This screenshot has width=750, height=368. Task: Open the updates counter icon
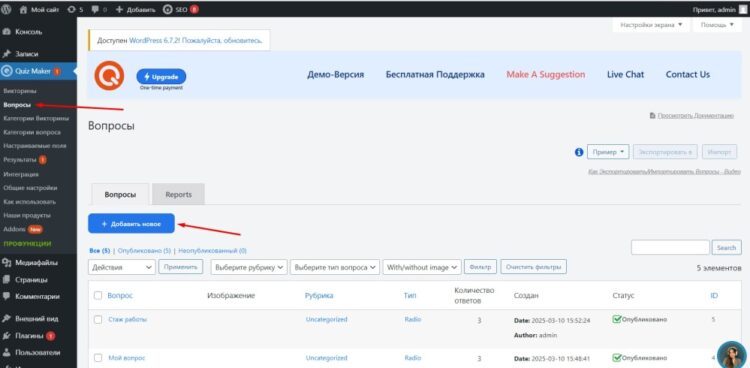(75, 9)
